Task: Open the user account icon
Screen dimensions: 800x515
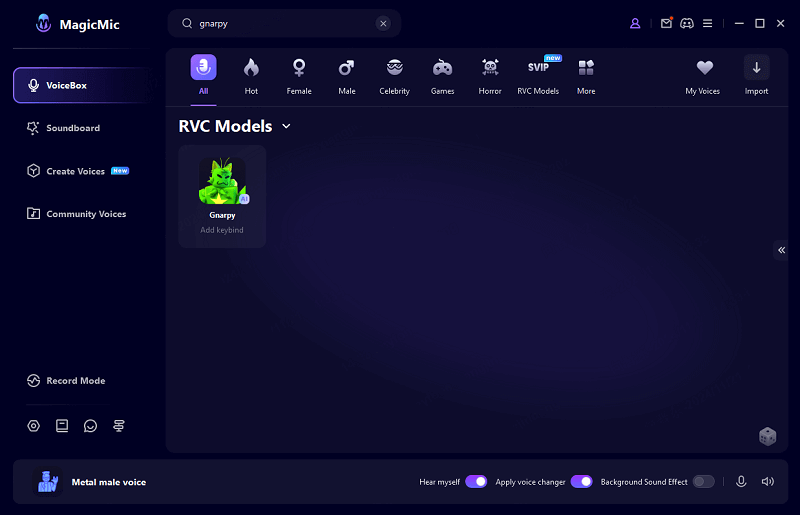Action: click(635, 23)
